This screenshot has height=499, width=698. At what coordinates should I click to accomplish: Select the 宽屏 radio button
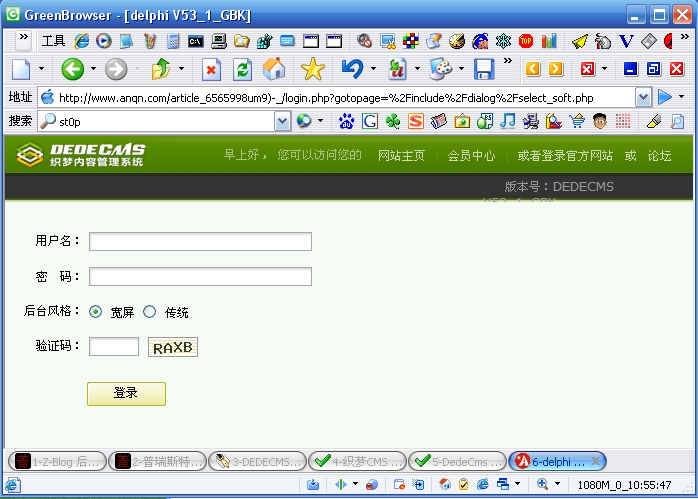click(95, 312)
